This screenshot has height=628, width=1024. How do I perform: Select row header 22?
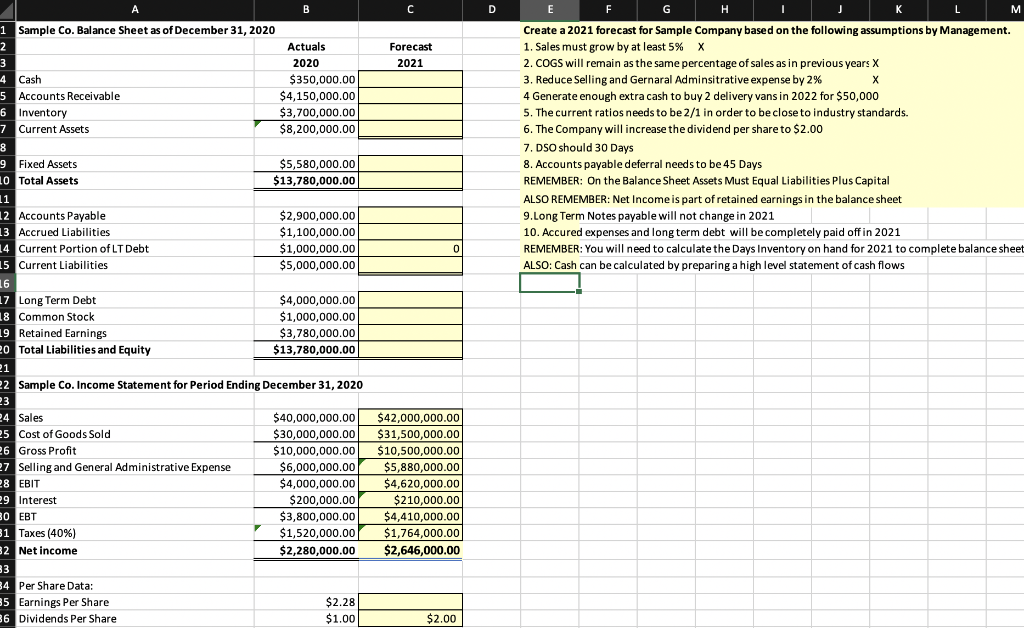pos(5,385)
